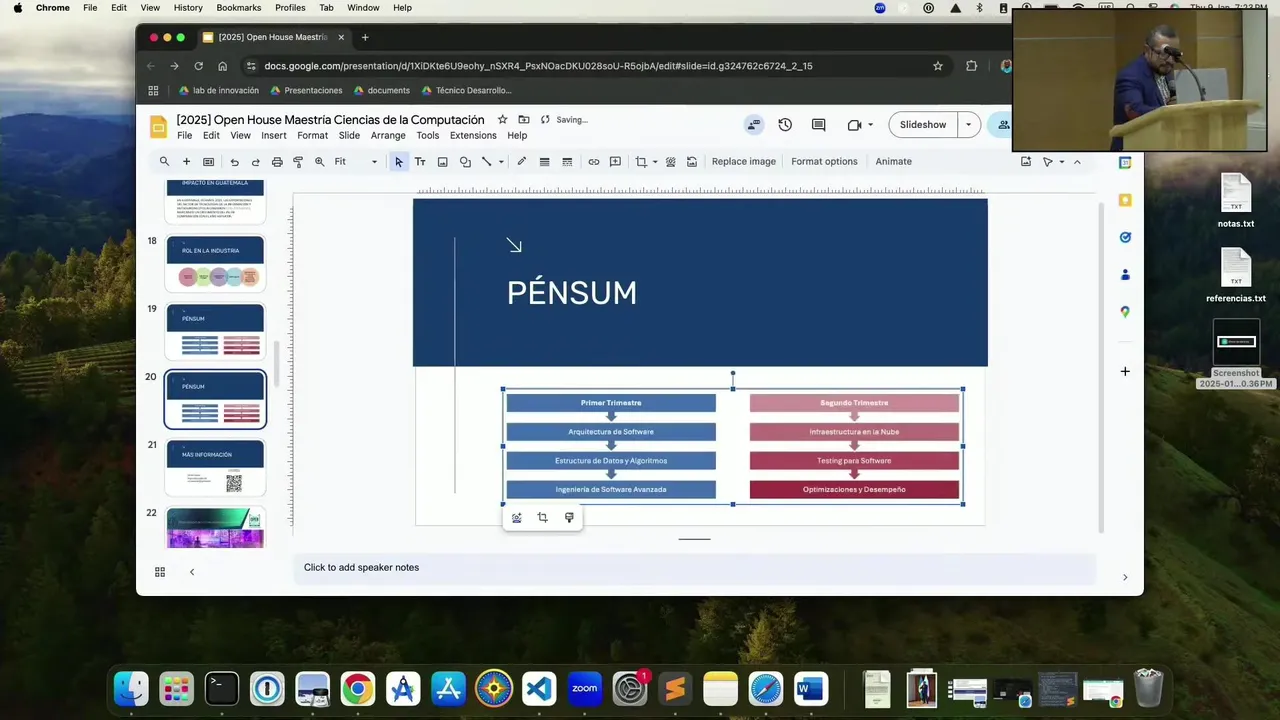The width and height of the screenshot is (1280, 720).
Task: Select the line tool icon
Action: (487, 161)
